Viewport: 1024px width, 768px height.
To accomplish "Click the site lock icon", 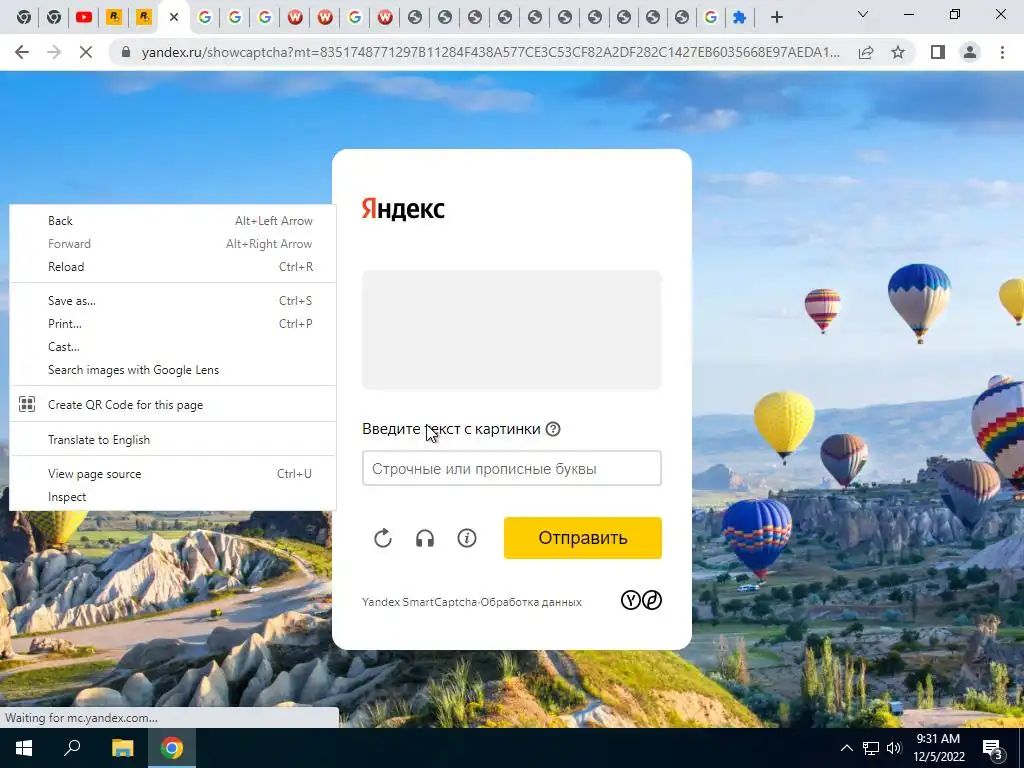I will (x=127, y=52).
